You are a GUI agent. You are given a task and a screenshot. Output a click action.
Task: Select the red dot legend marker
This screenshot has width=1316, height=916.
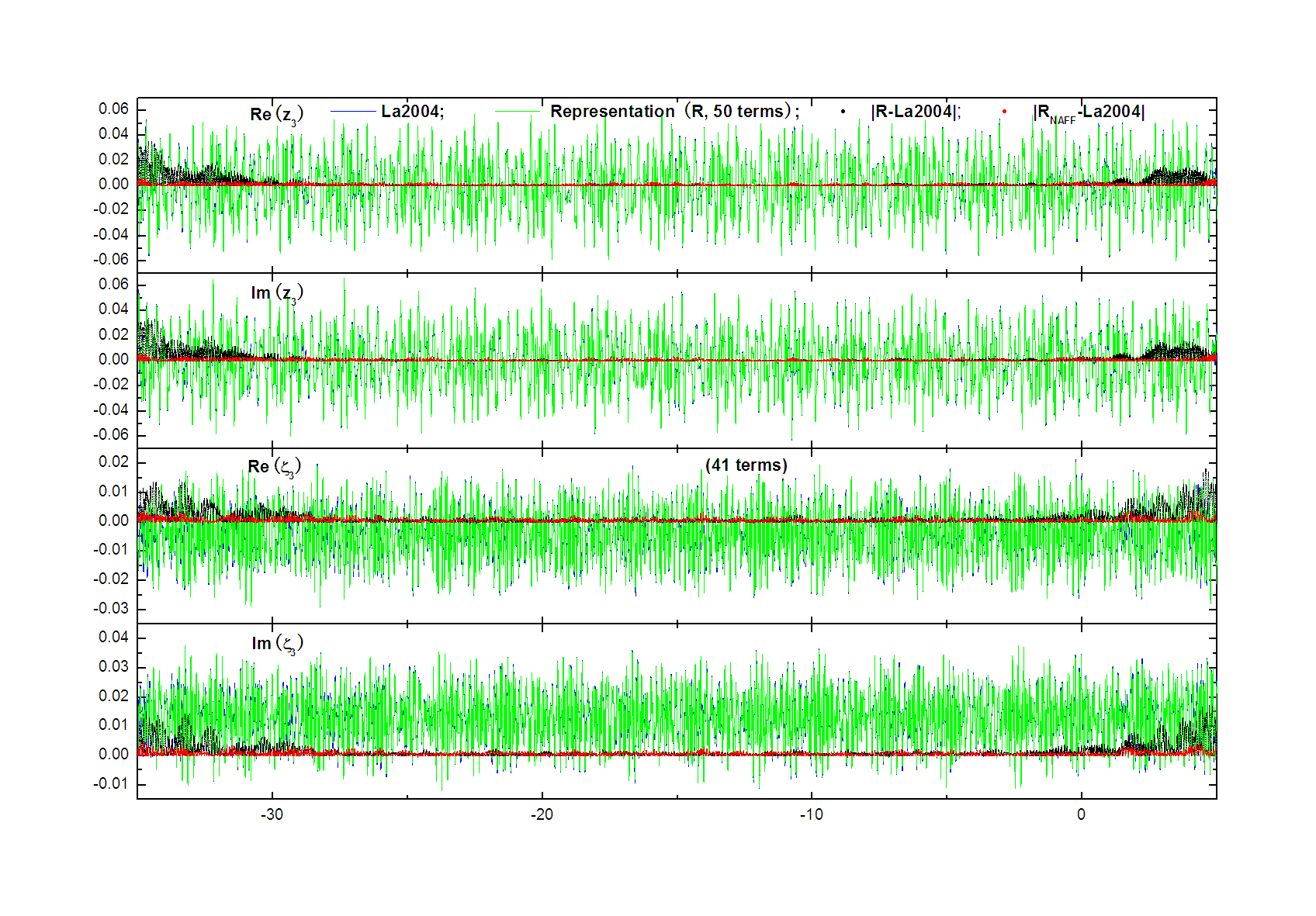click(x=1004, y=112)
